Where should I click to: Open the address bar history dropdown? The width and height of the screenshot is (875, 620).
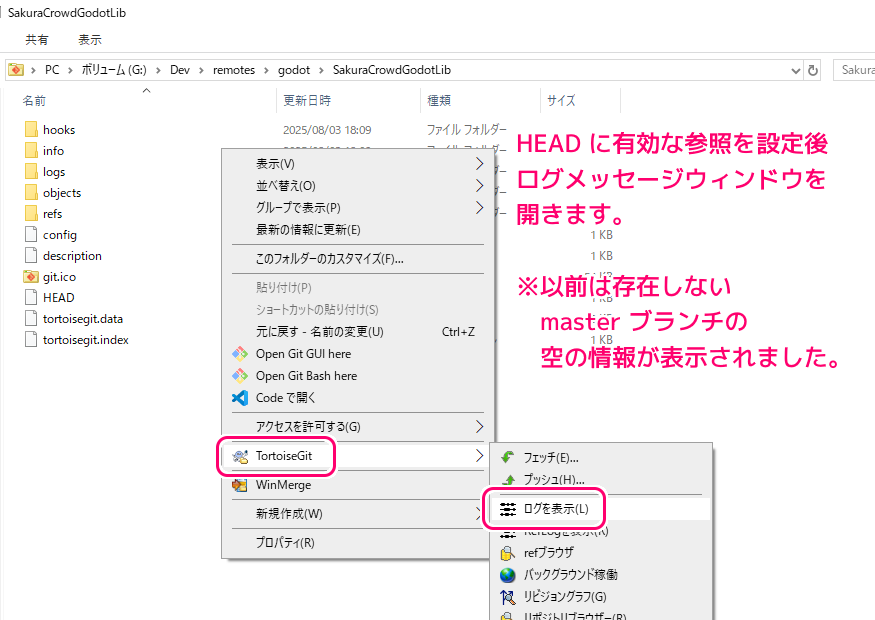coord(796,70)
